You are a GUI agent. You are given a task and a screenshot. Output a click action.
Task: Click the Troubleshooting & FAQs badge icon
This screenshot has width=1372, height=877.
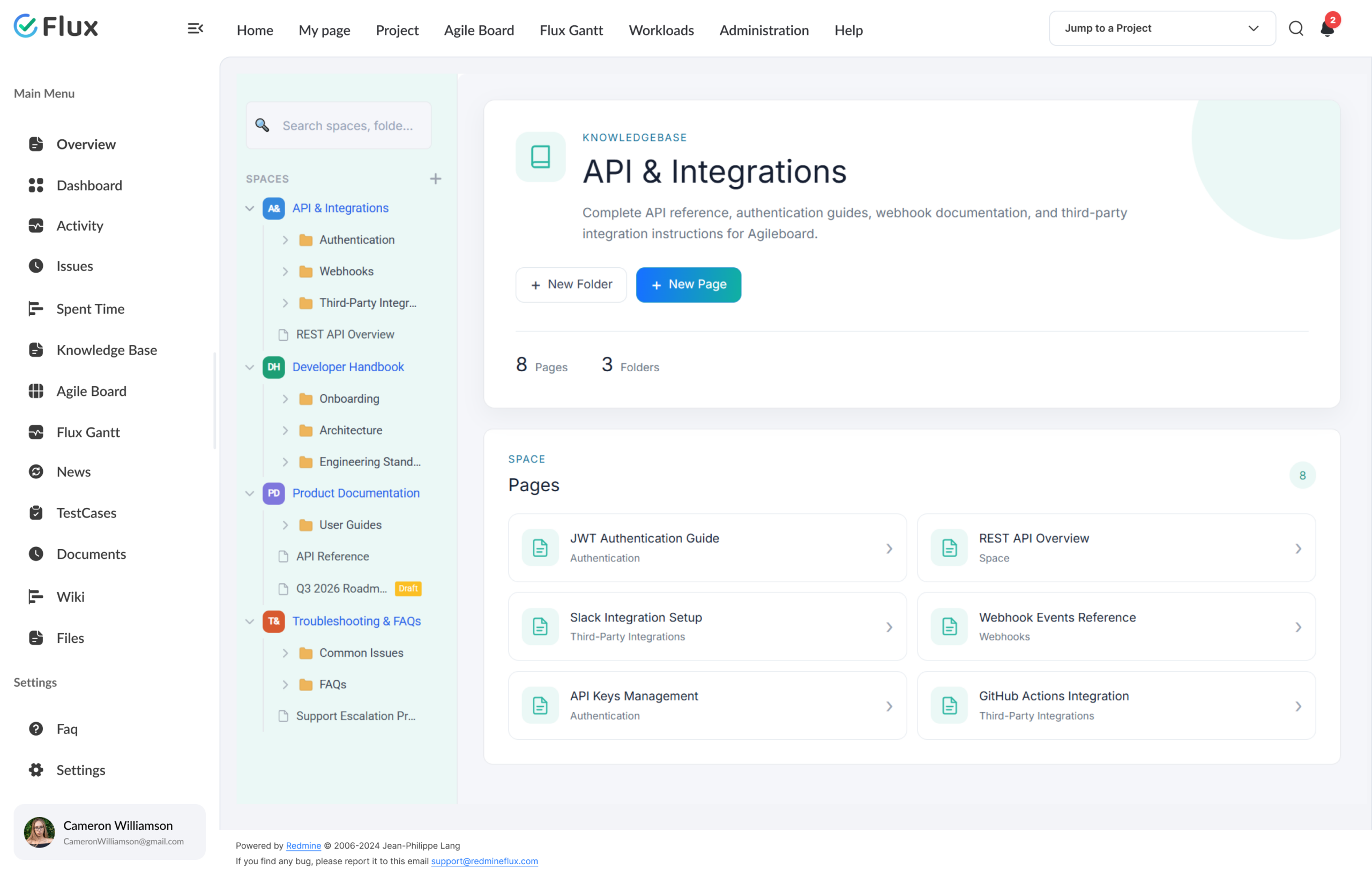click(273, 621)
